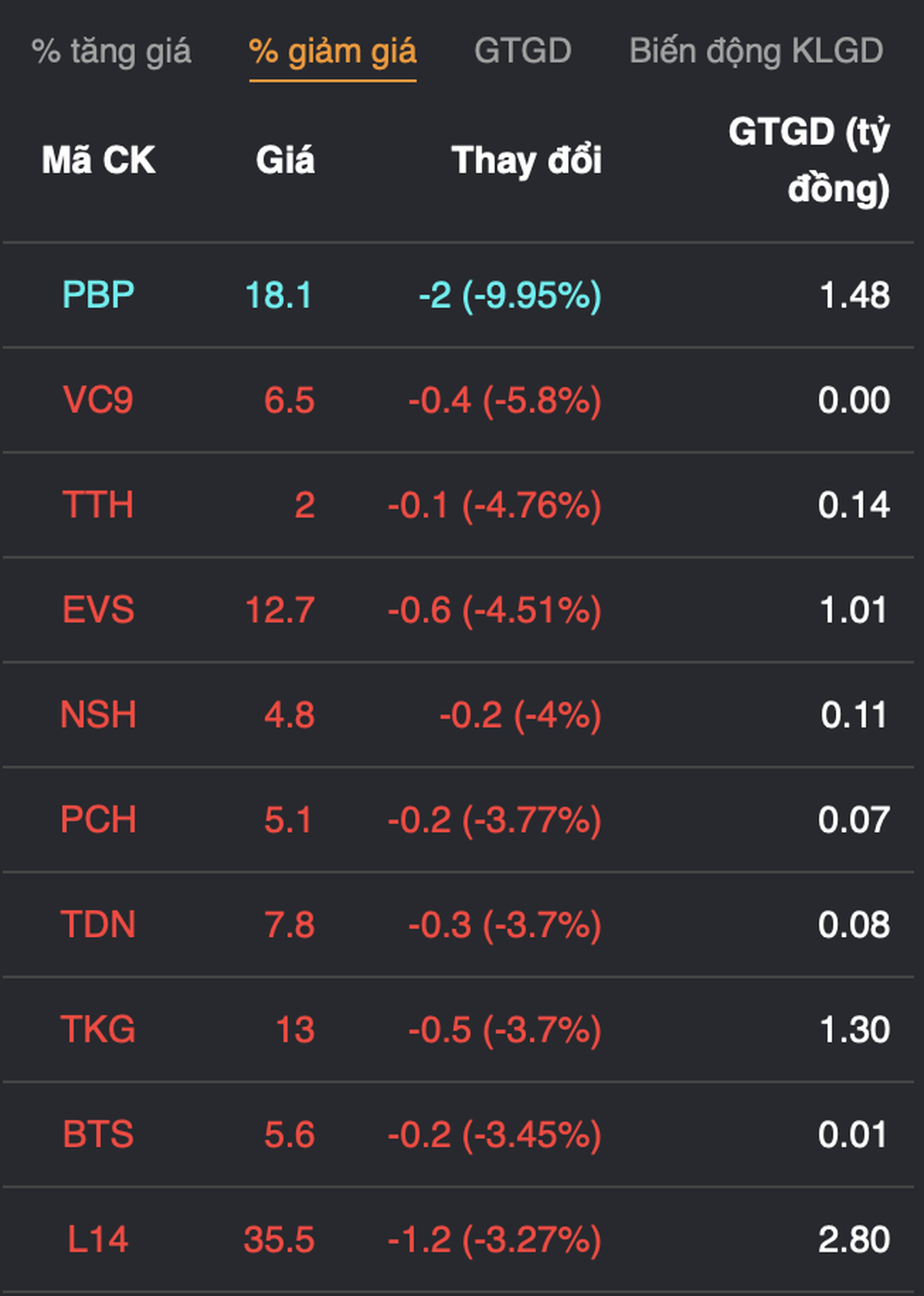
Task: Click the BTS stock symbol
Action: click(99, 1135)
